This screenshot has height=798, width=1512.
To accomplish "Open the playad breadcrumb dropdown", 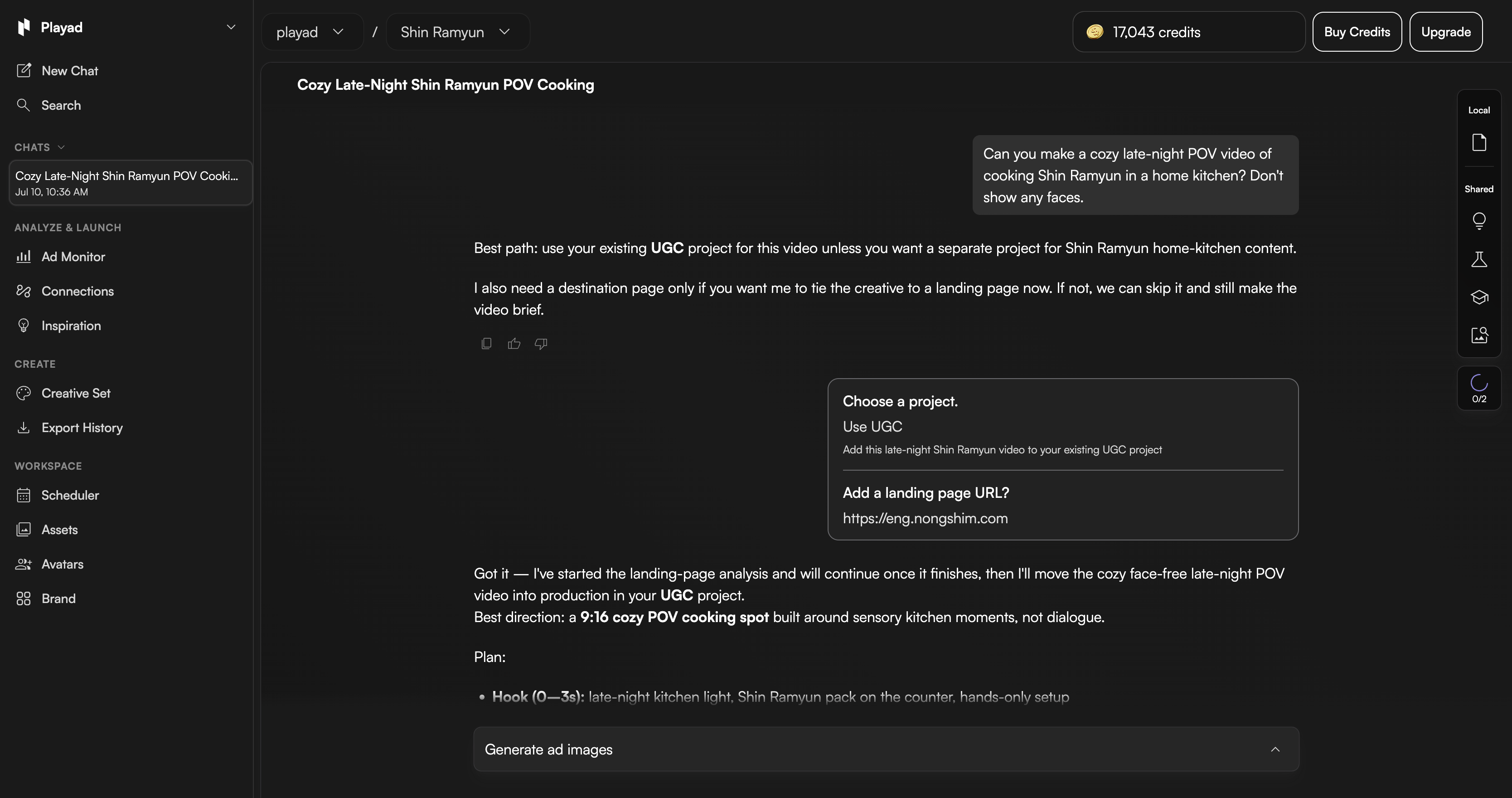I will click(312, 32).
